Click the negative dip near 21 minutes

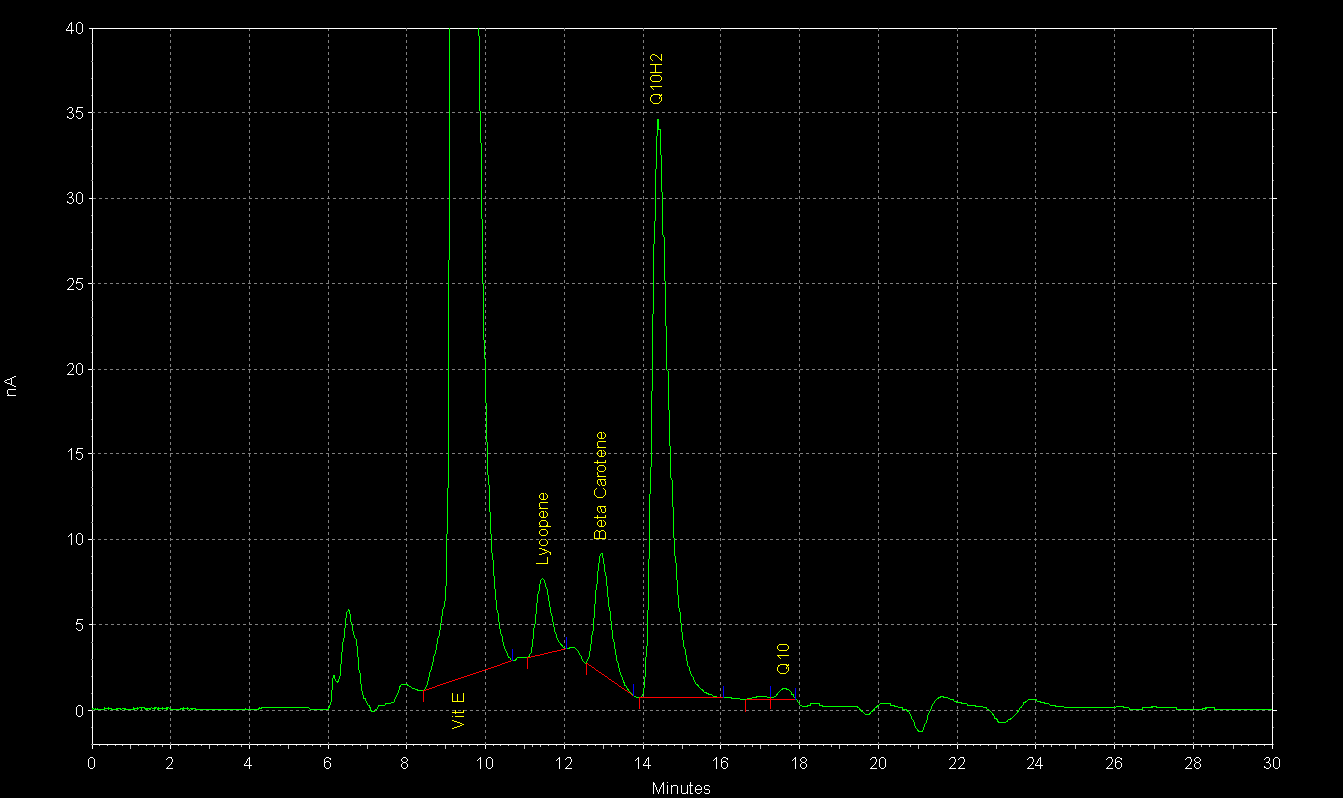(x=920, y=731)
